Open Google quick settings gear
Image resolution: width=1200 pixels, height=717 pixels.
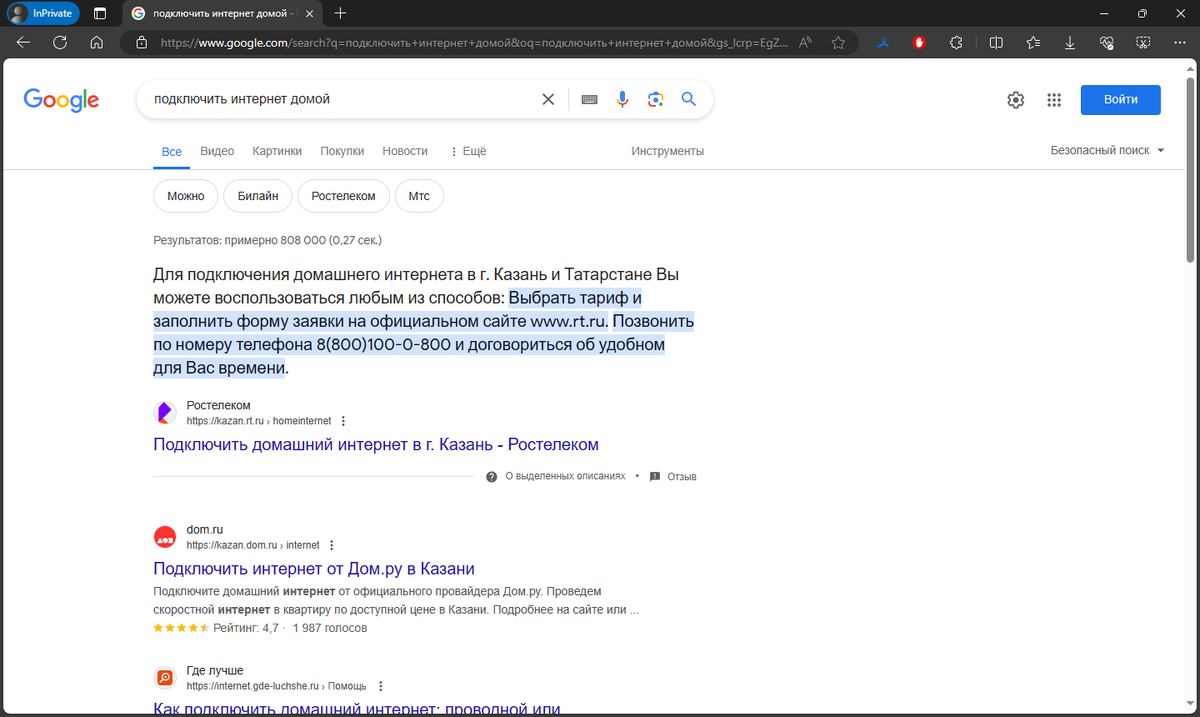(1015, 99)
